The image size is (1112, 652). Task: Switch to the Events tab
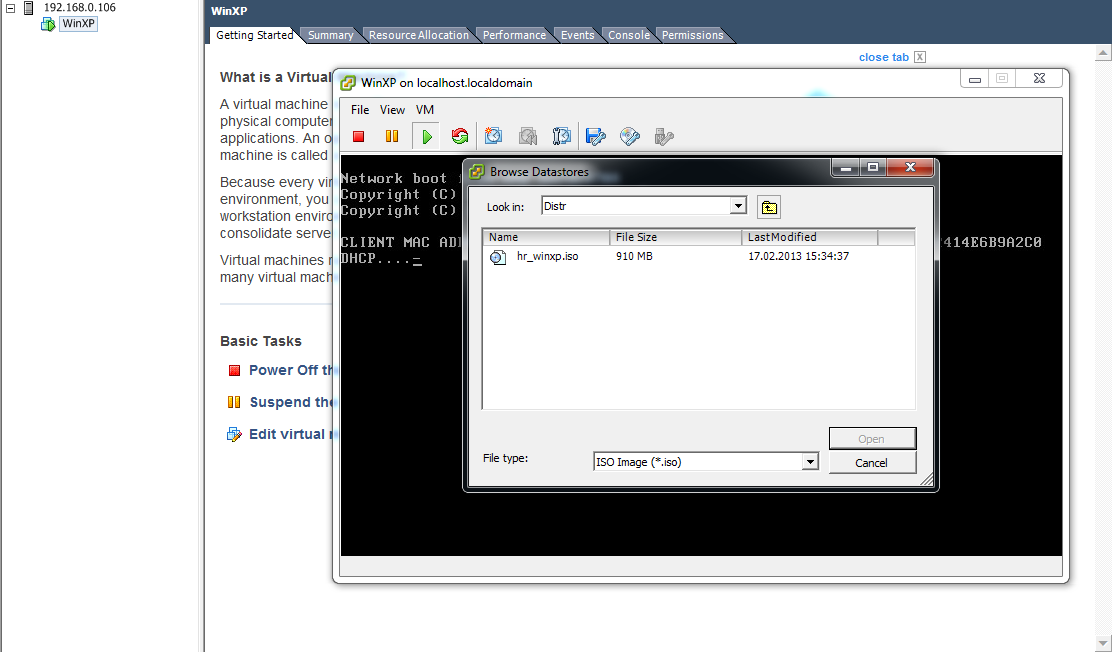click(x=577, y=35)
